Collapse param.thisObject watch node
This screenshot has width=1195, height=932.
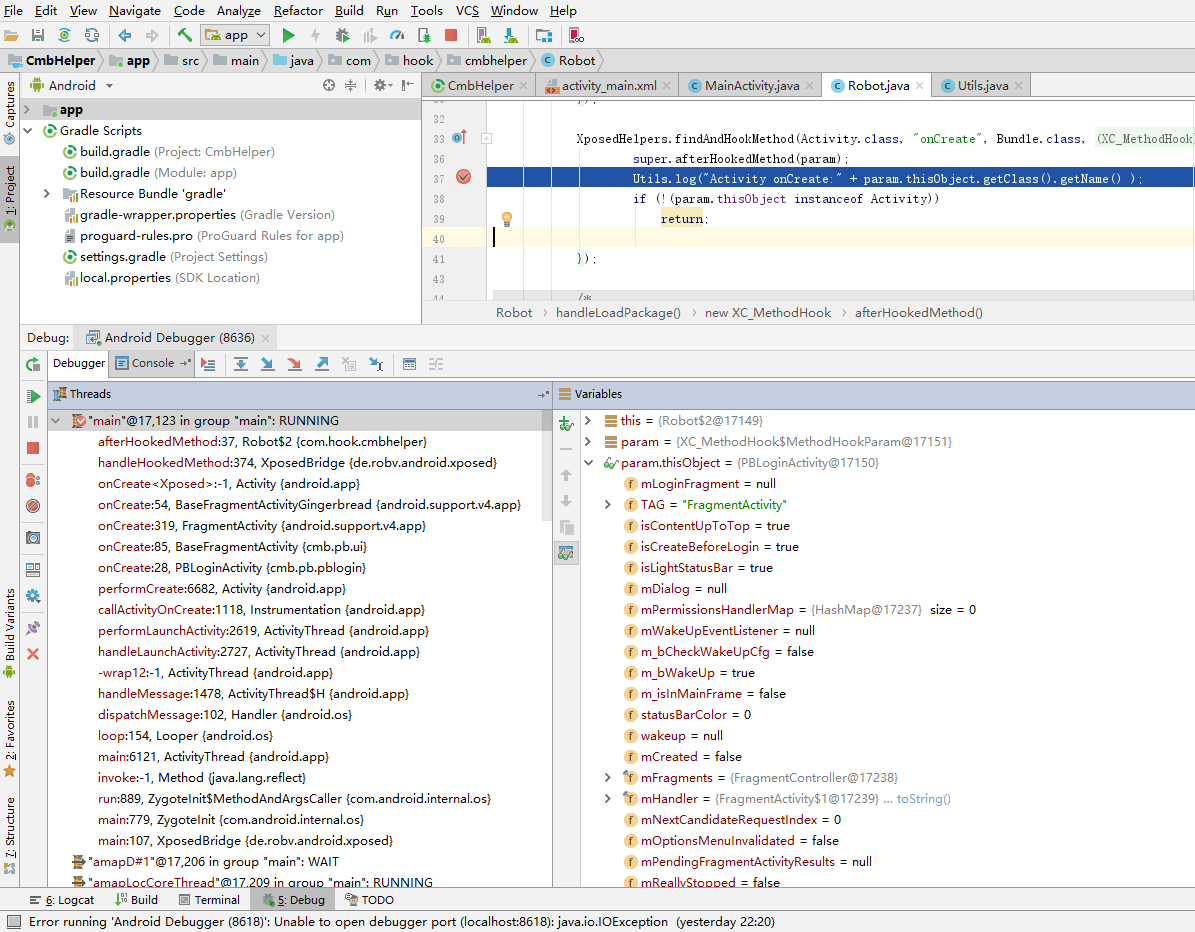(x=588, y=463)
